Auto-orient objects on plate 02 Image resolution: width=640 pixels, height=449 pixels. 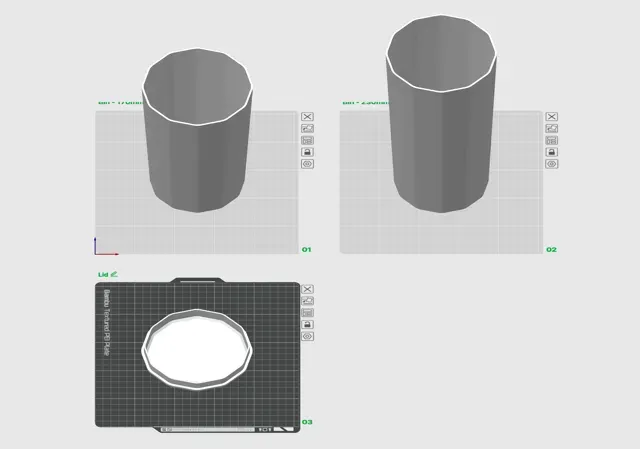[x=551, y=129]
